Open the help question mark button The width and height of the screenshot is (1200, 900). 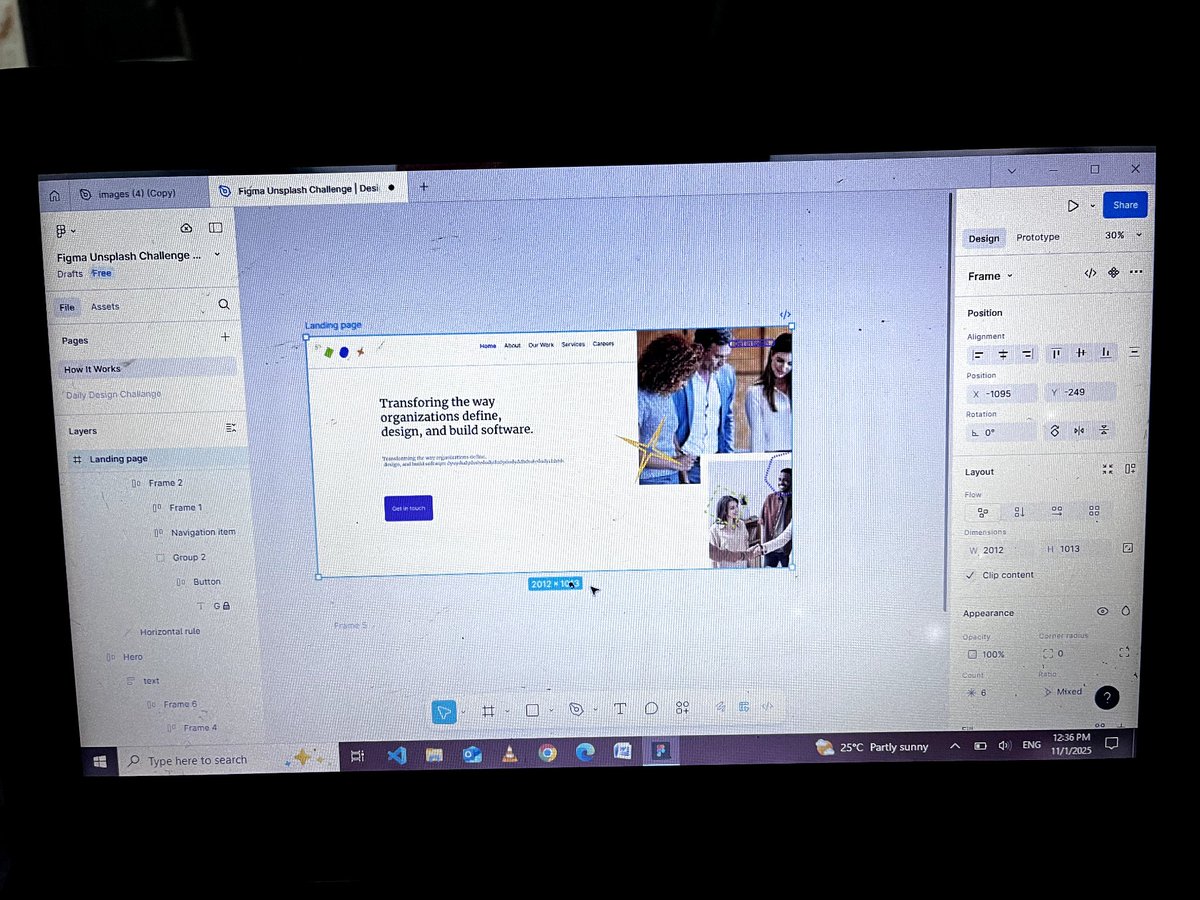1107,698
